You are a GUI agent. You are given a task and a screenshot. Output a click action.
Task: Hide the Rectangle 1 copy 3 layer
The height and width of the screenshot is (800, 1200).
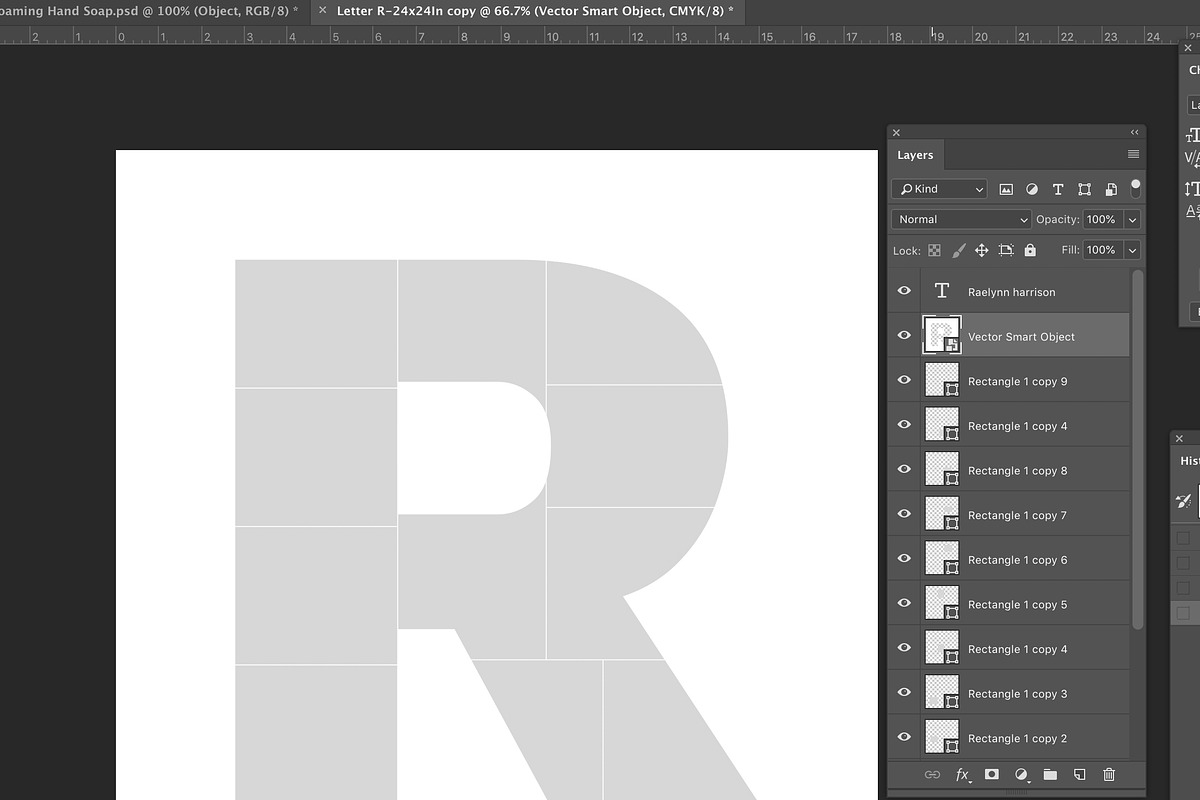coord(904,692)
